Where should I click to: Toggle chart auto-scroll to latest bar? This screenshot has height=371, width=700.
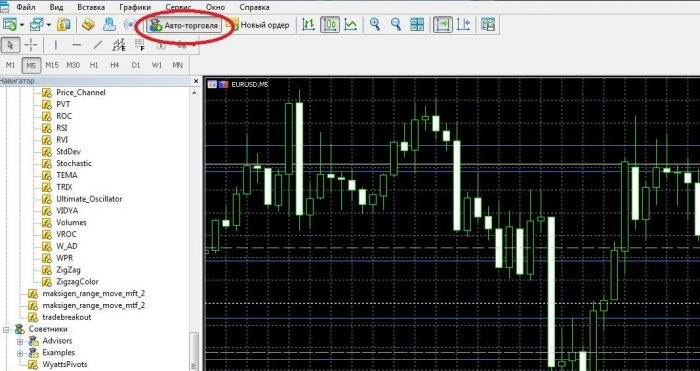click(x=442, y=25)
